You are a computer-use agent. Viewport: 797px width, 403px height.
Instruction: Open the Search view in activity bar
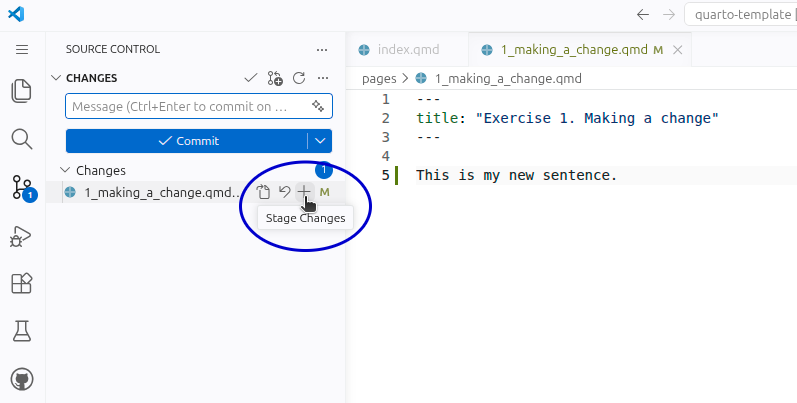(22, 139)
